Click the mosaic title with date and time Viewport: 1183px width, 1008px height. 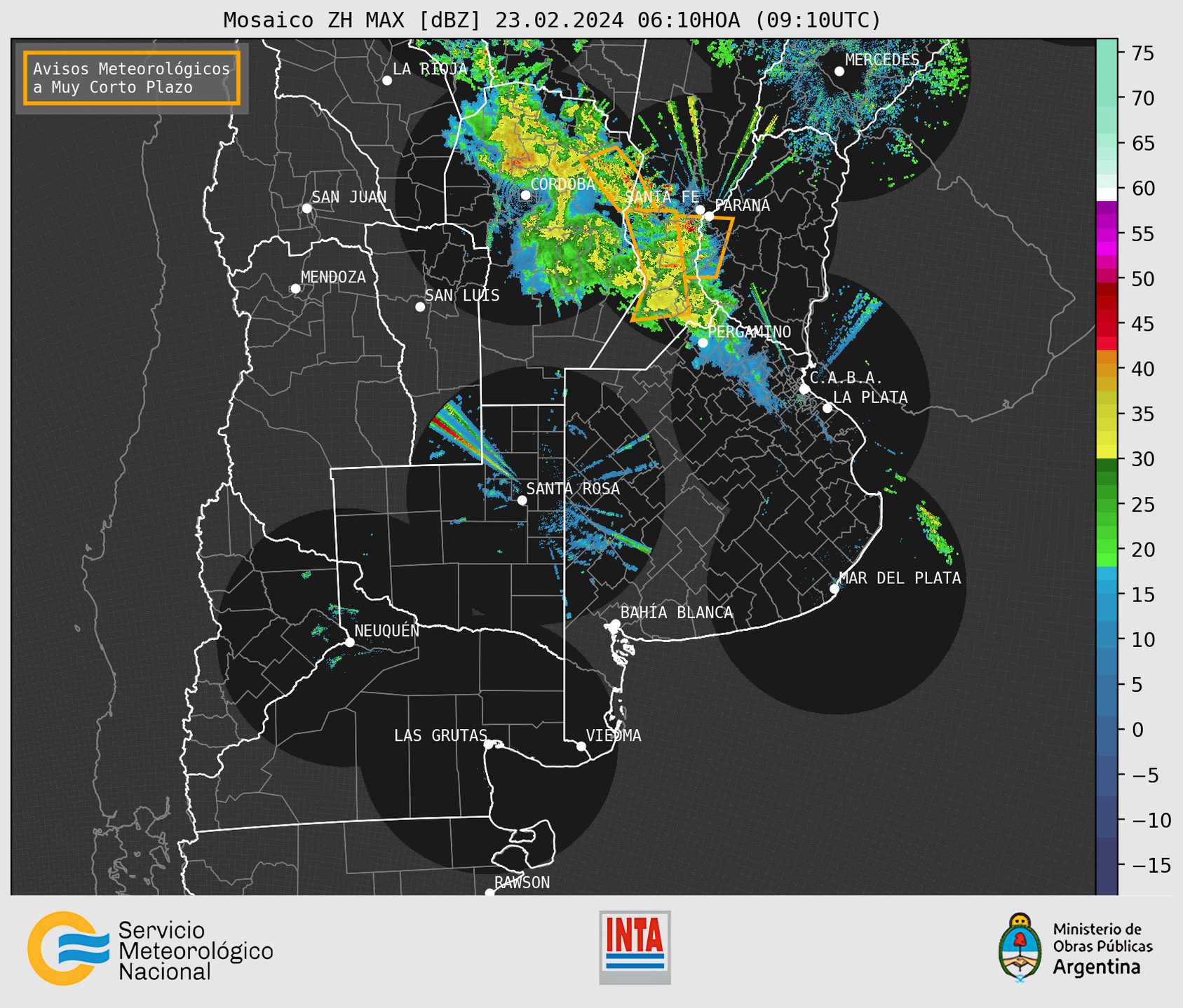(552, 20)
